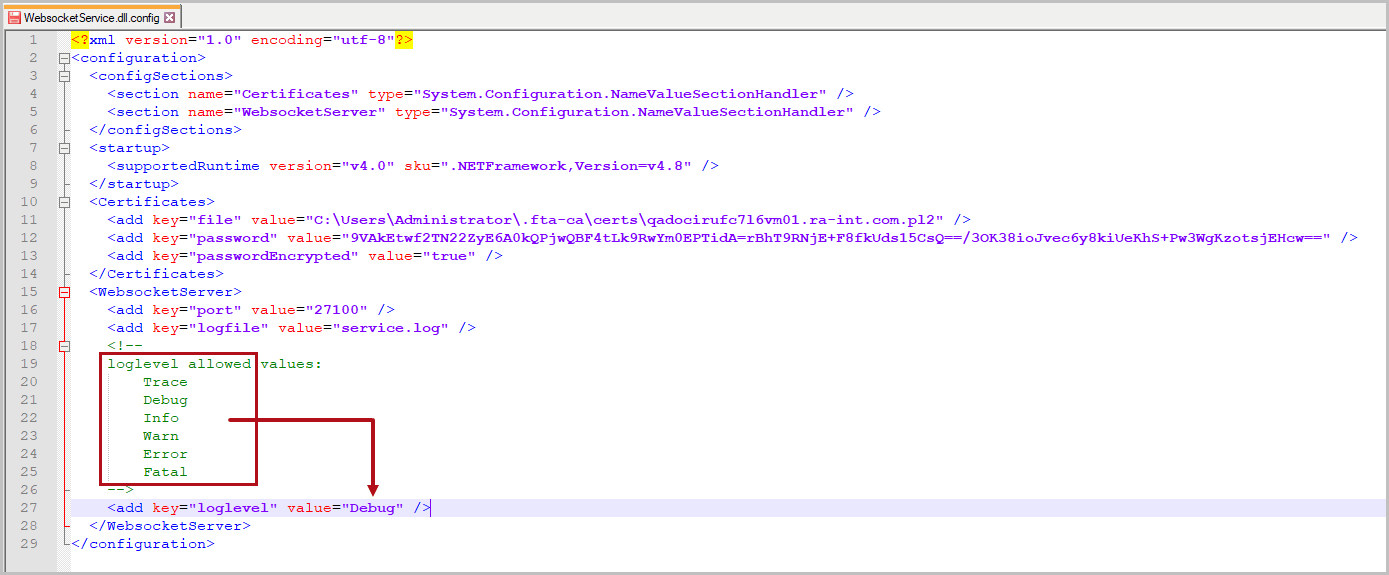
Task: Click the section name "Certificates" value
Action: click(x=295, y=94)
